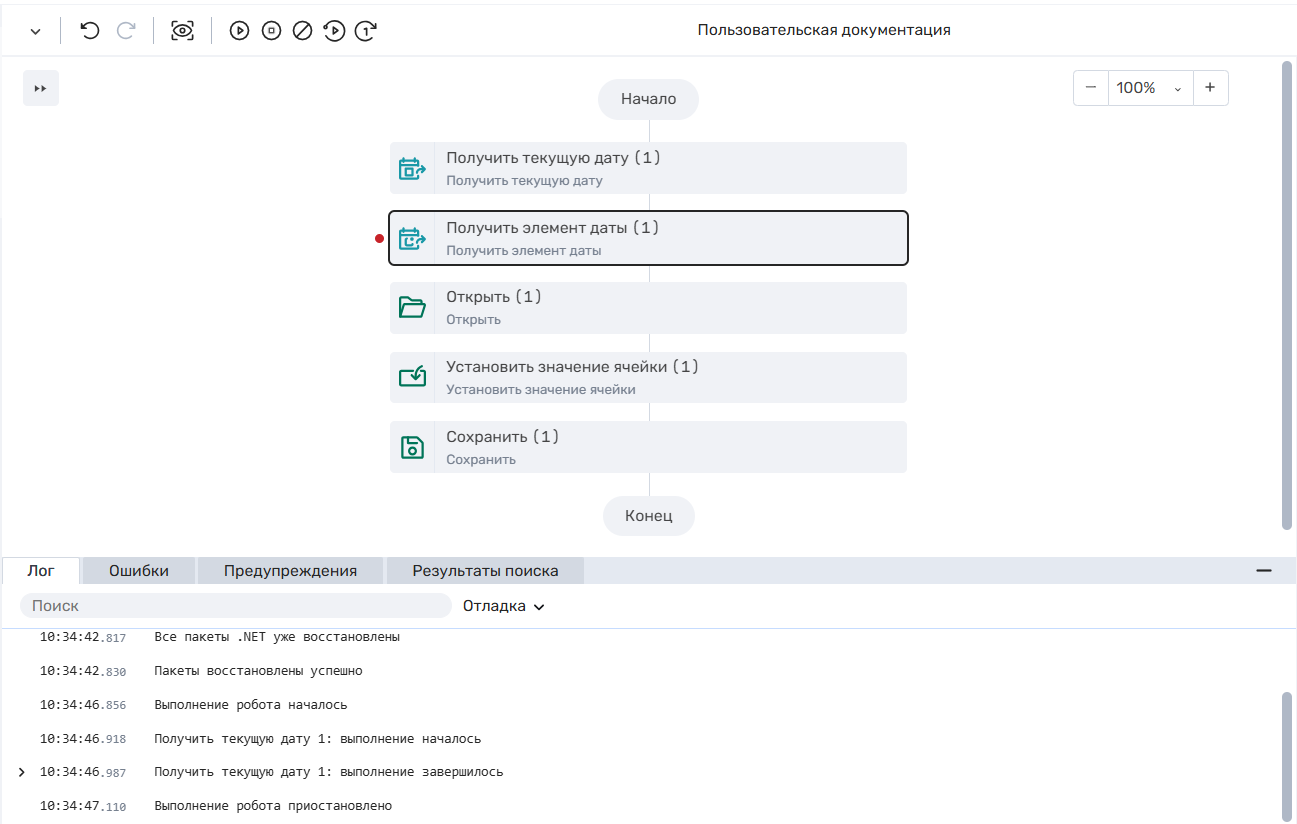This screenshot has height=824, width=1297.
Task: Toggle the red breakpoint on Получить элемент даты
Action: [379, 238]
